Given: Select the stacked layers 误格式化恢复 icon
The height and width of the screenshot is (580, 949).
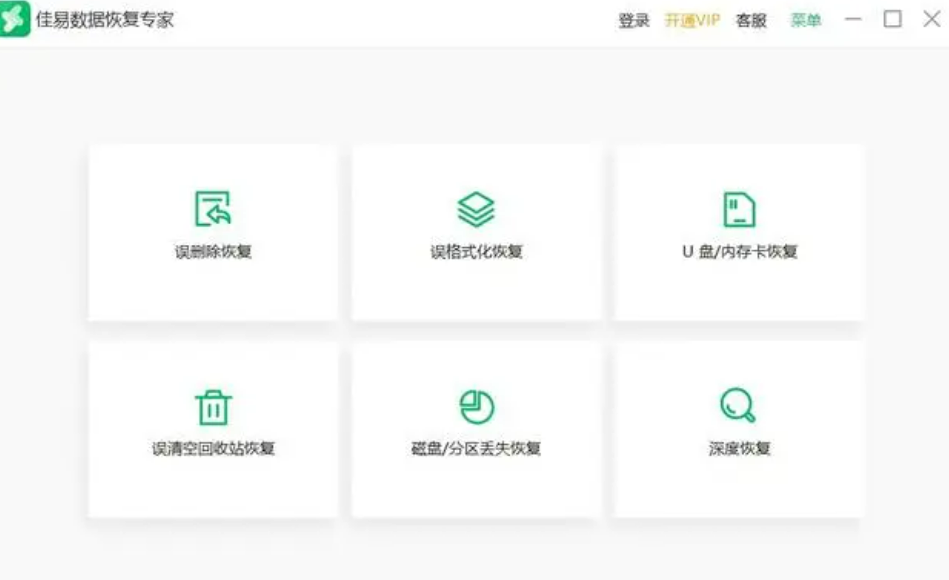Looking at the screenshot, I should (x=476, y=209).
